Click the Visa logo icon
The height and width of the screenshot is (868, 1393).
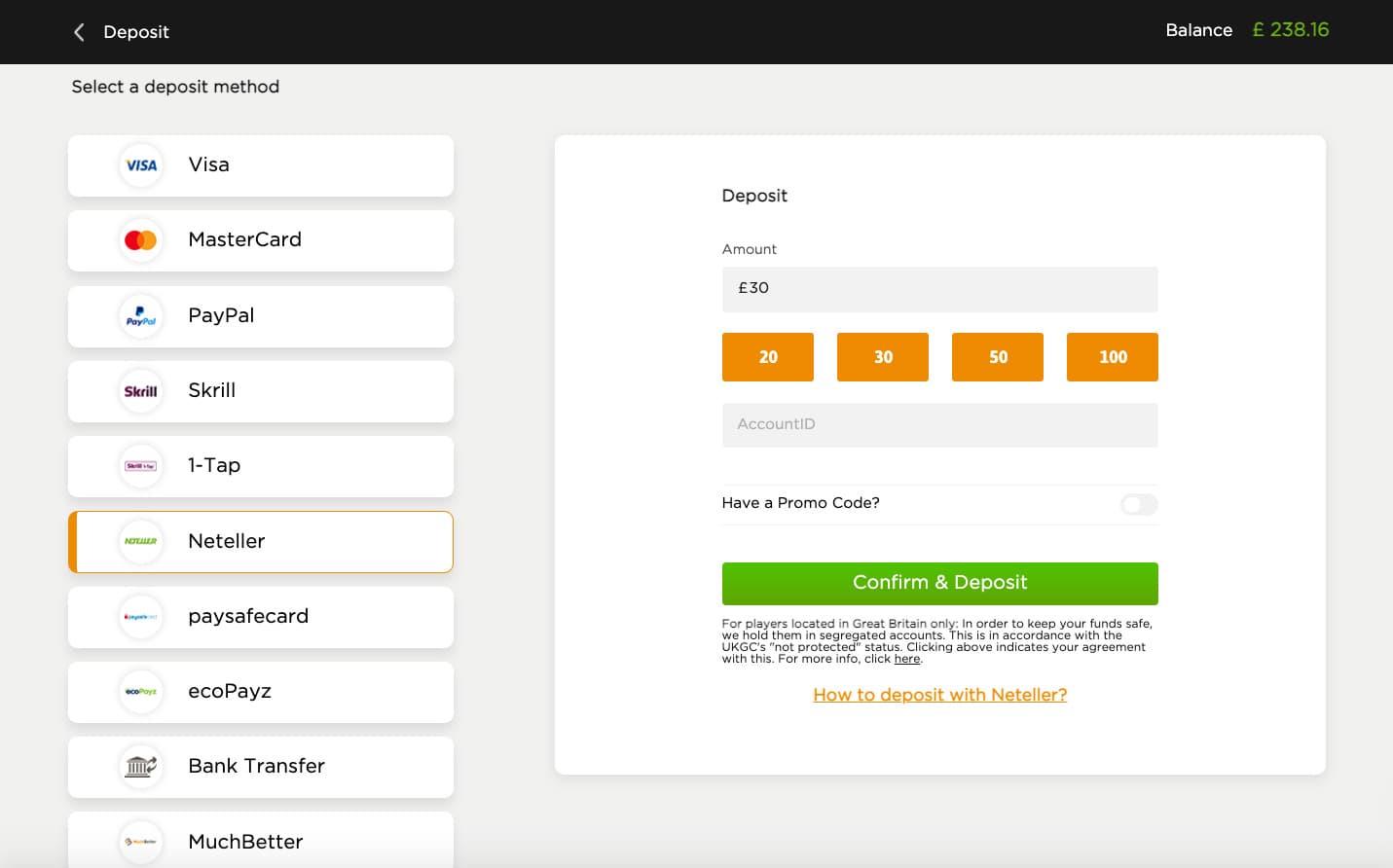tap(141, 165)
